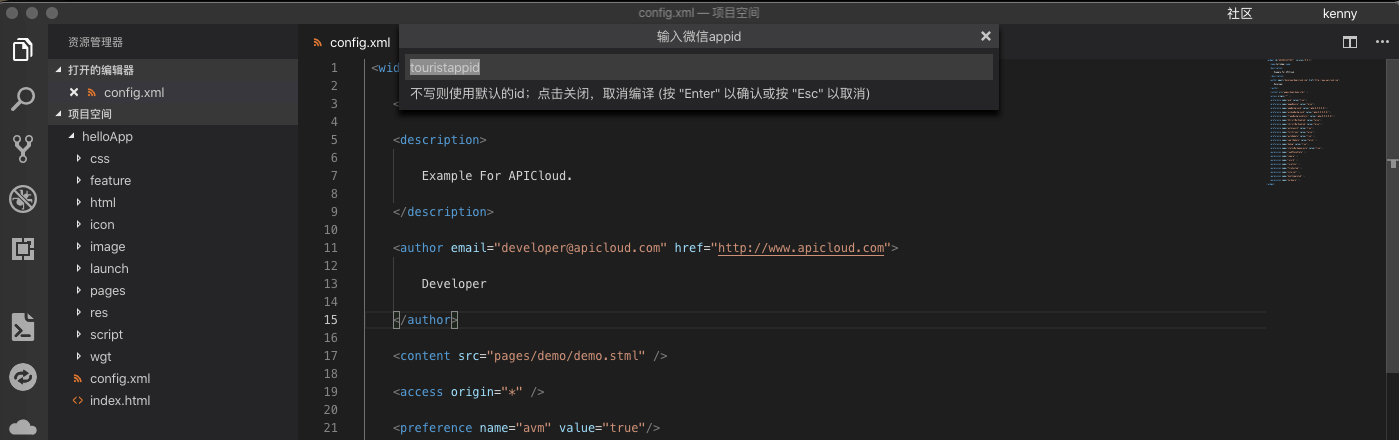The height and width of the screenshot is (440, 1399).
Task: Expand the image folder
Action: [x=79, y=246]
